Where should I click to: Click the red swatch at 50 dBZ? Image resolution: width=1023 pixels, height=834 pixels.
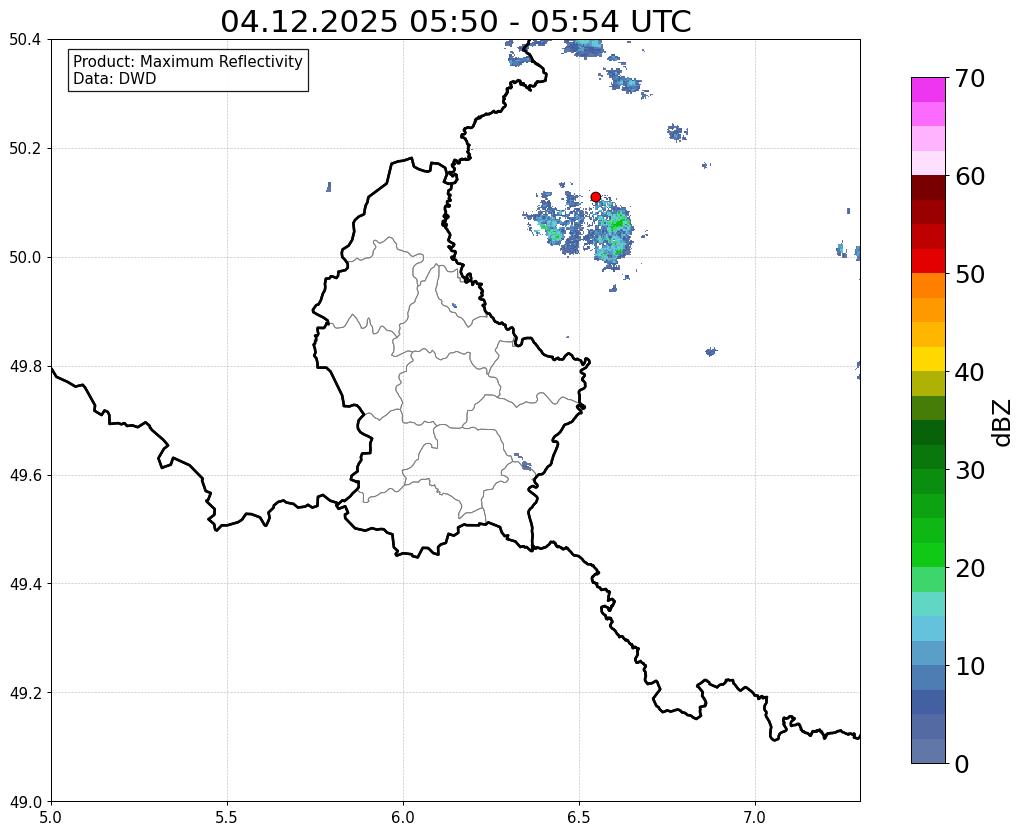928,261
